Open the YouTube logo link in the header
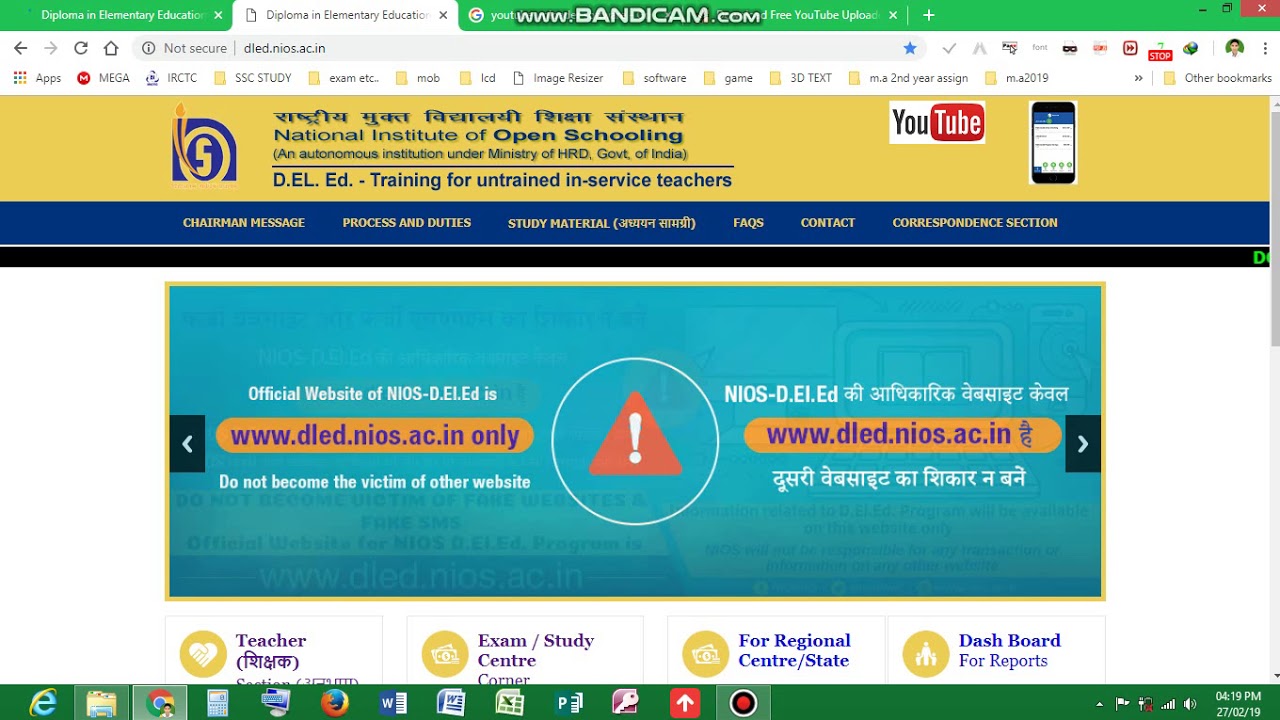 pos(937,122)
